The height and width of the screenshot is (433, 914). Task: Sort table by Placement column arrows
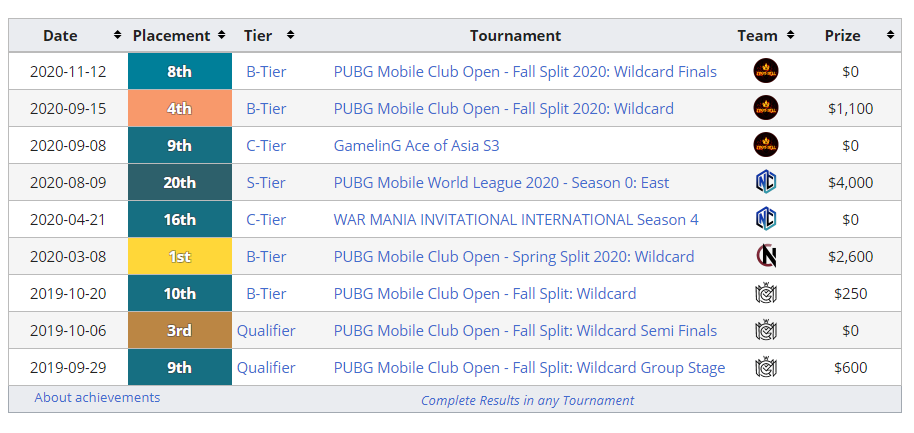point(221,35)
